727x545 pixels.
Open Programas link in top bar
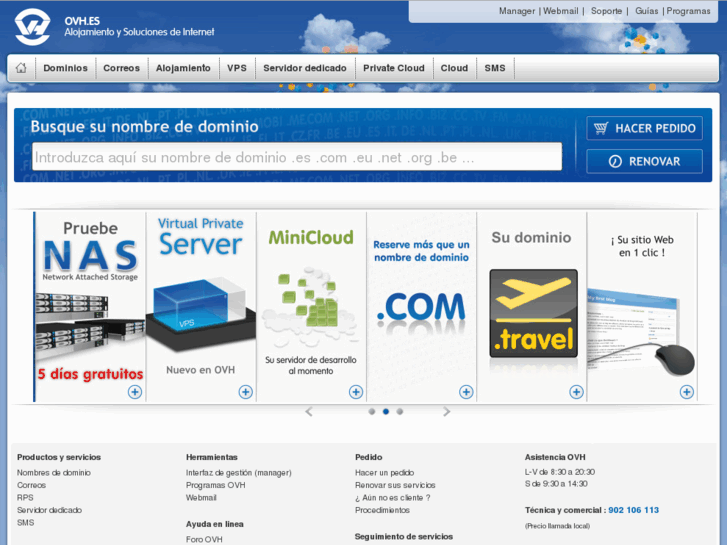689,11
